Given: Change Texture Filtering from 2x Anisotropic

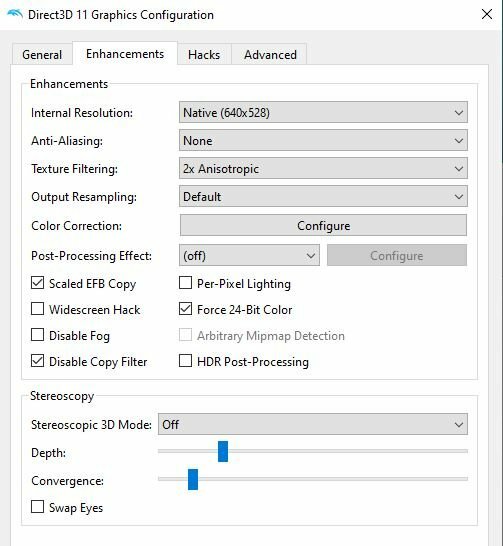Looking at the screenshot, I should tap(323, 169).
